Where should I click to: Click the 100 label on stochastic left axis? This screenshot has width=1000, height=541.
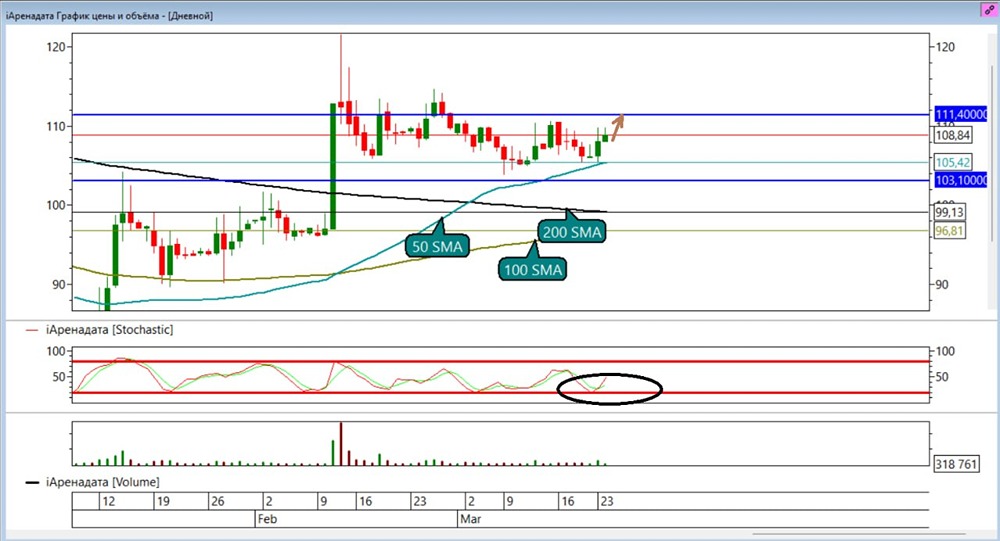(56, 351)
